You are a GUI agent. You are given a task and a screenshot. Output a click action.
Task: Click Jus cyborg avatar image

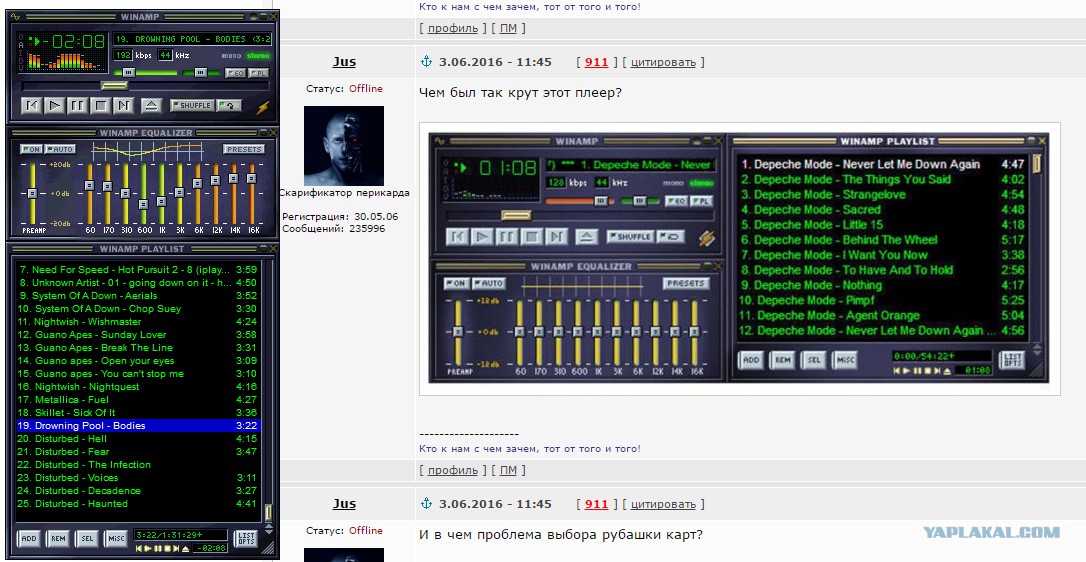point(344,146)
